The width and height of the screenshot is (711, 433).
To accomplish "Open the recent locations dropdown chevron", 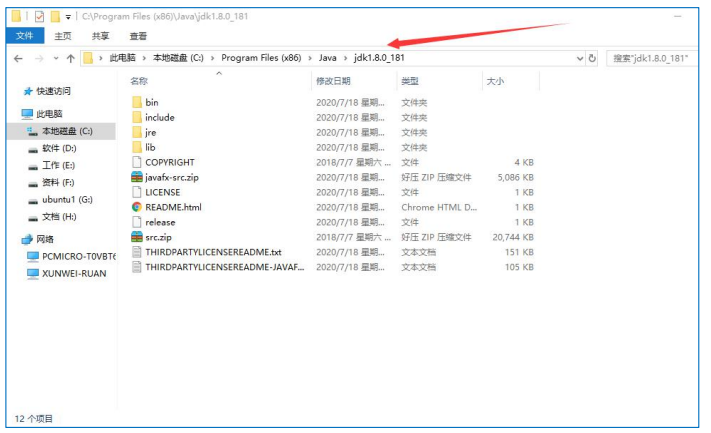I will pos(55,58).
